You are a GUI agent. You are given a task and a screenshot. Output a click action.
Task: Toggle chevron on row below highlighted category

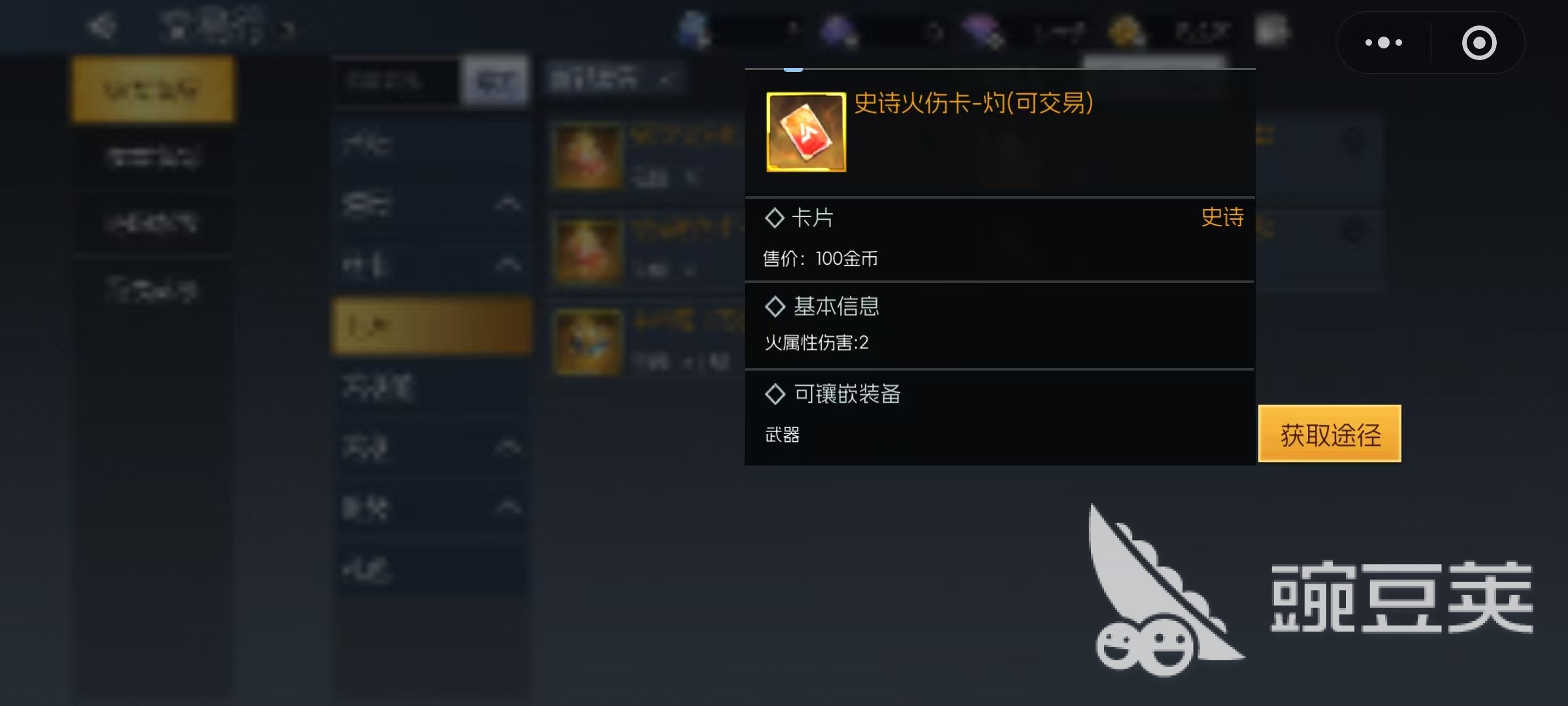(x=508, y=447)
